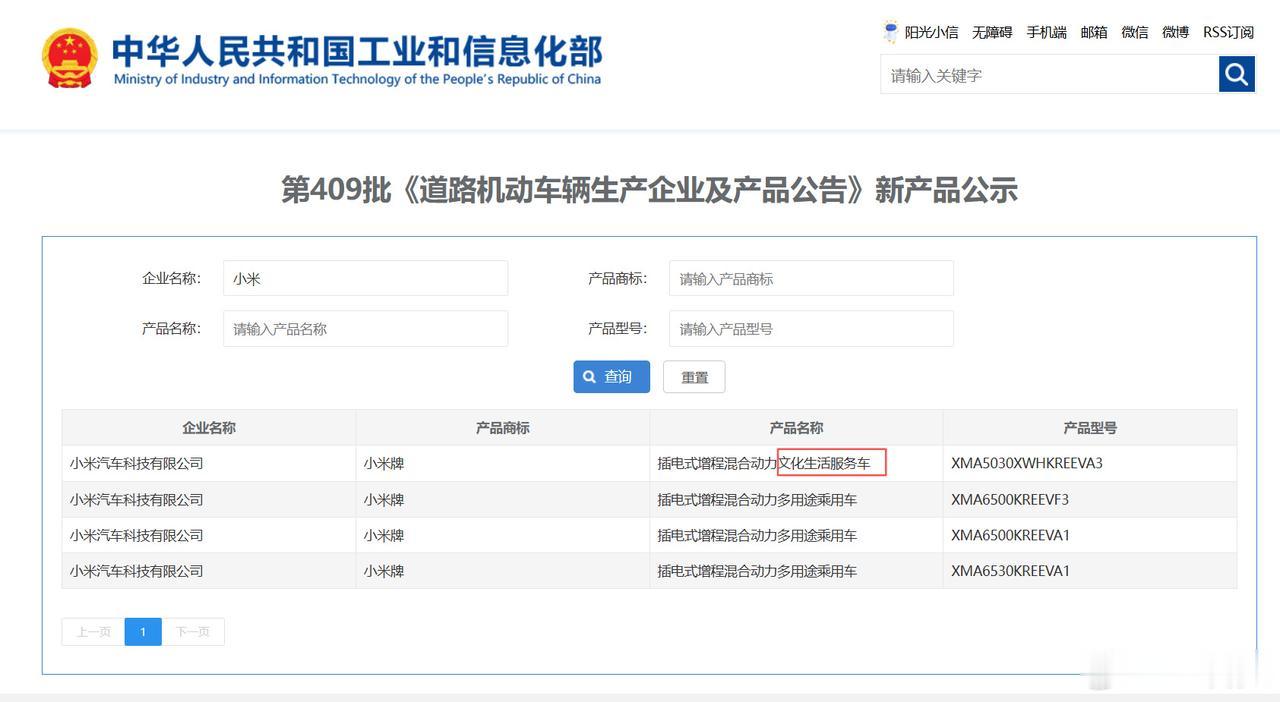
Task: Click the blue 查询 search button
Action: [611, 377]
